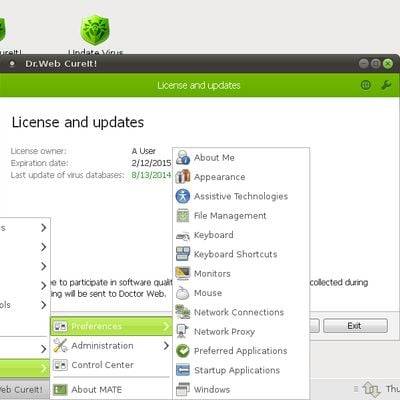Expand the Administration submenu arrow

click(x=166, y=345)
